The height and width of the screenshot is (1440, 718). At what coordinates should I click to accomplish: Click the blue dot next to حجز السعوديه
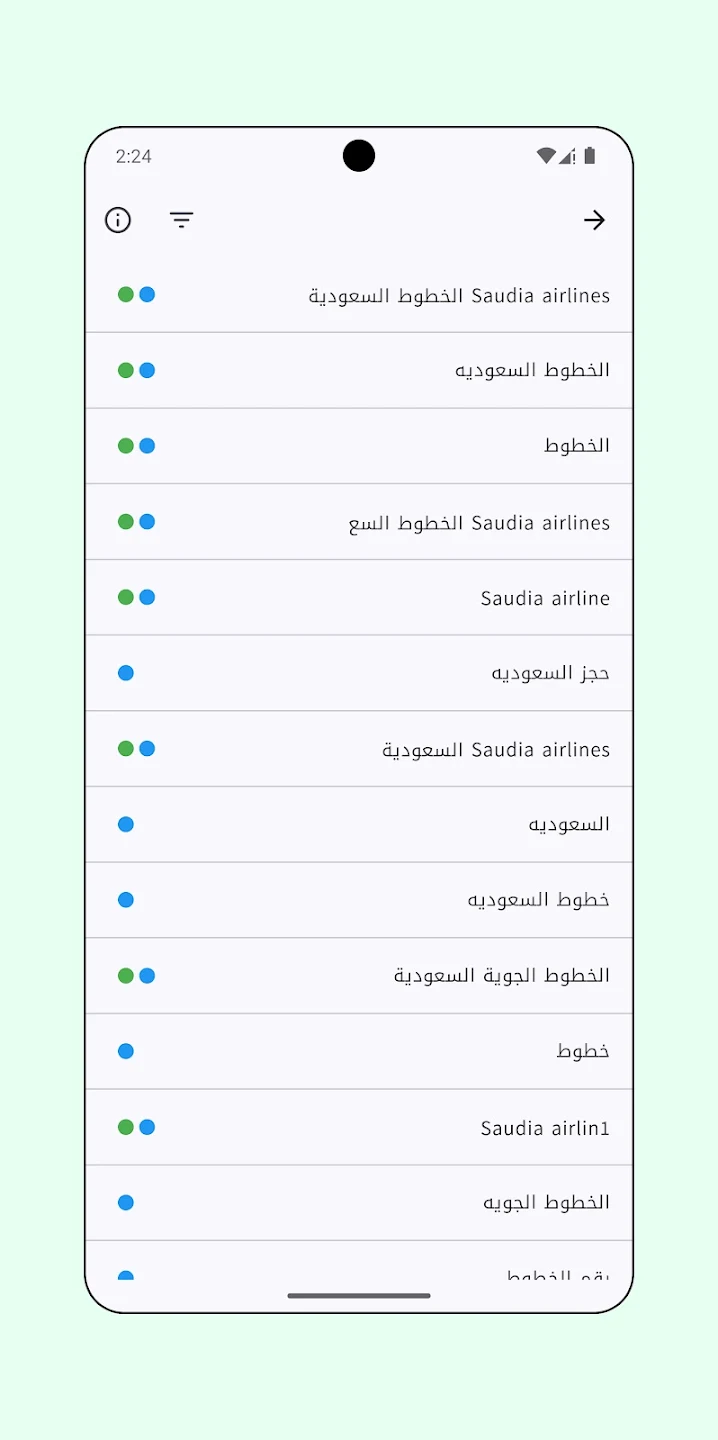tap(126, 673)
